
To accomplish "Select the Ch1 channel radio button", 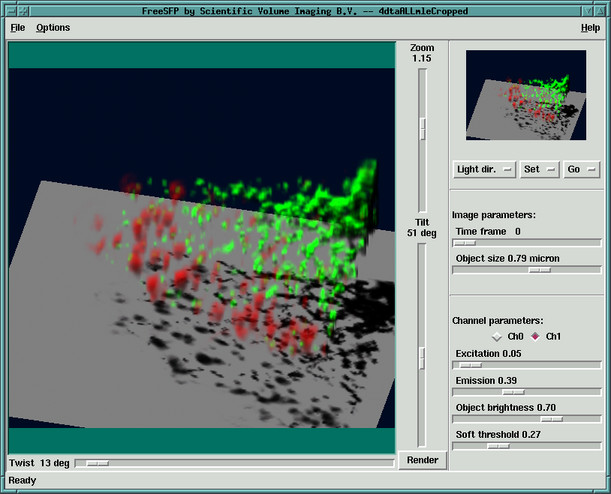I will [x=535, y=336].
